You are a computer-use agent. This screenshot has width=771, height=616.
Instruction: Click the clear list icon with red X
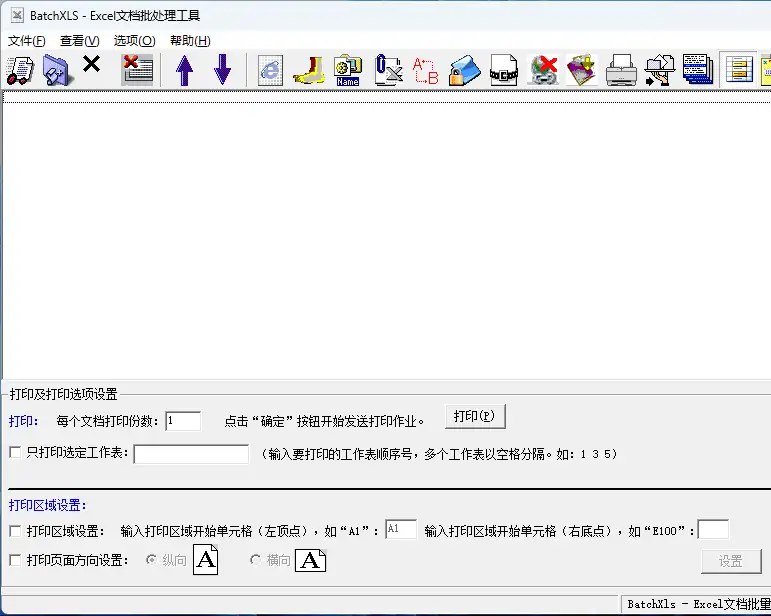137,70
